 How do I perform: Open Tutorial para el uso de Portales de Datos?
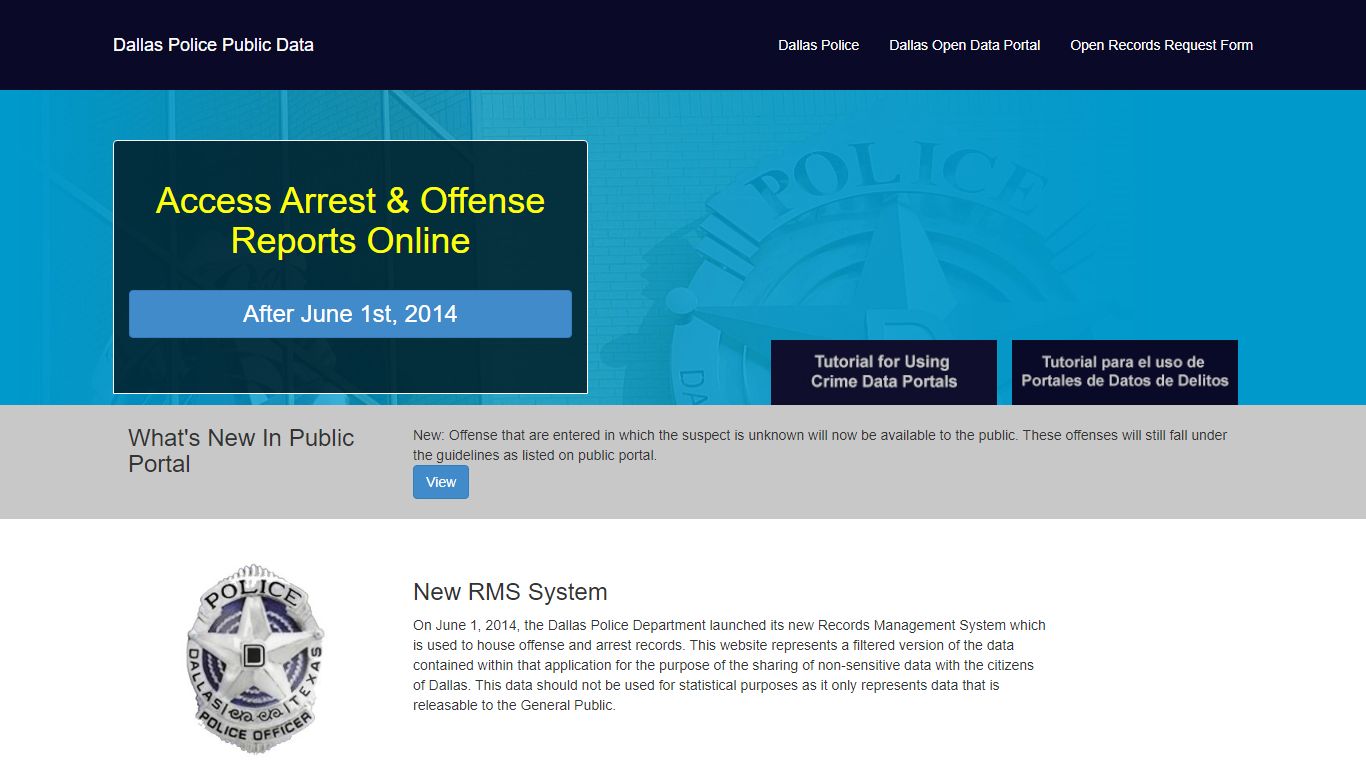click(1125, 372)
